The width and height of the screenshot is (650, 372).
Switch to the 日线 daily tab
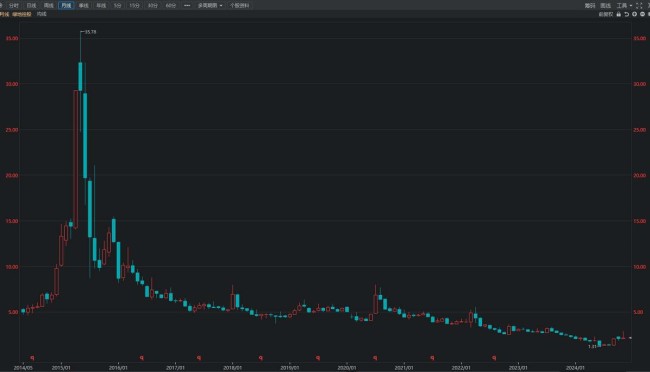click(x=31, y=5)
